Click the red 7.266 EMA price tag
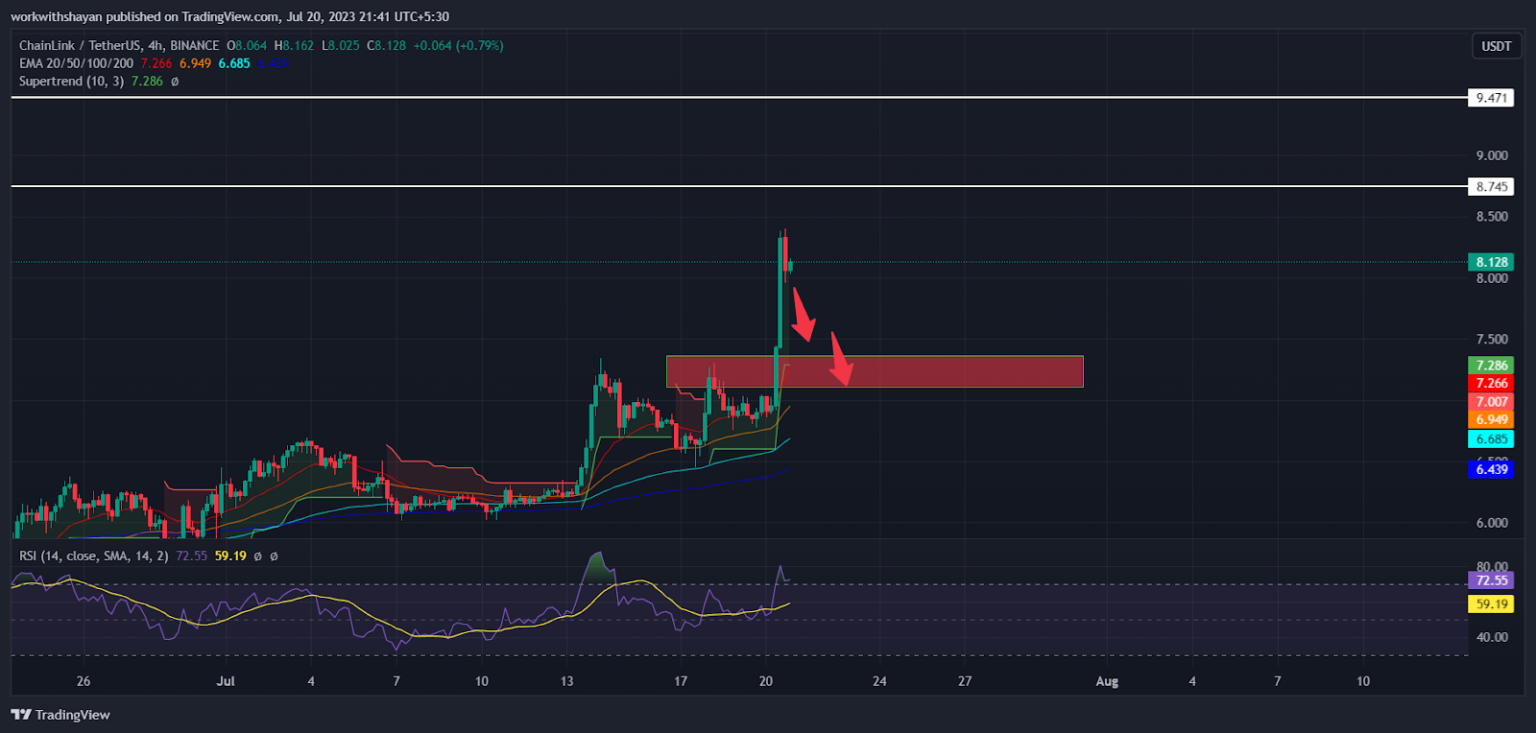 1490,383
